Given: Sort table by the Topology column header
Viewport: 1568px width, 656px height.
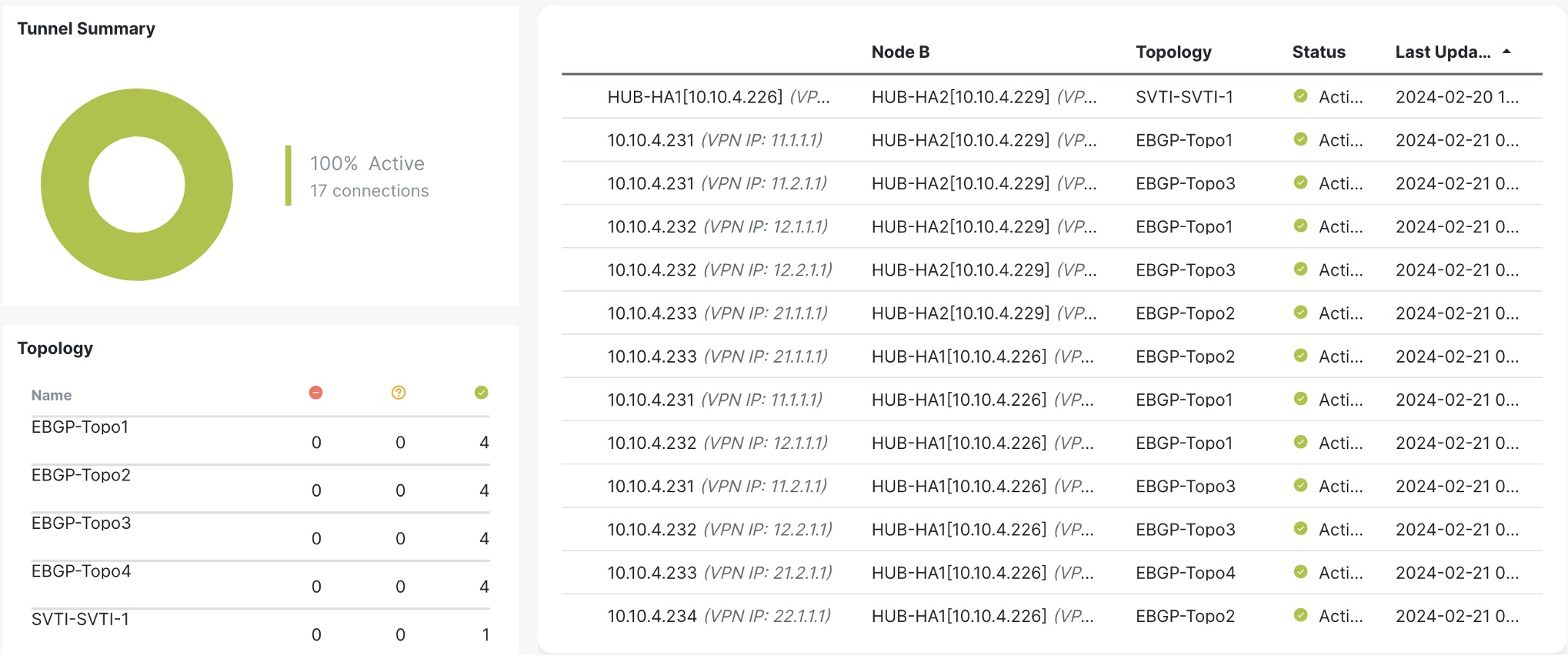Looking at the screenshot, I should pyautogui.click(x=1173, y=52).
